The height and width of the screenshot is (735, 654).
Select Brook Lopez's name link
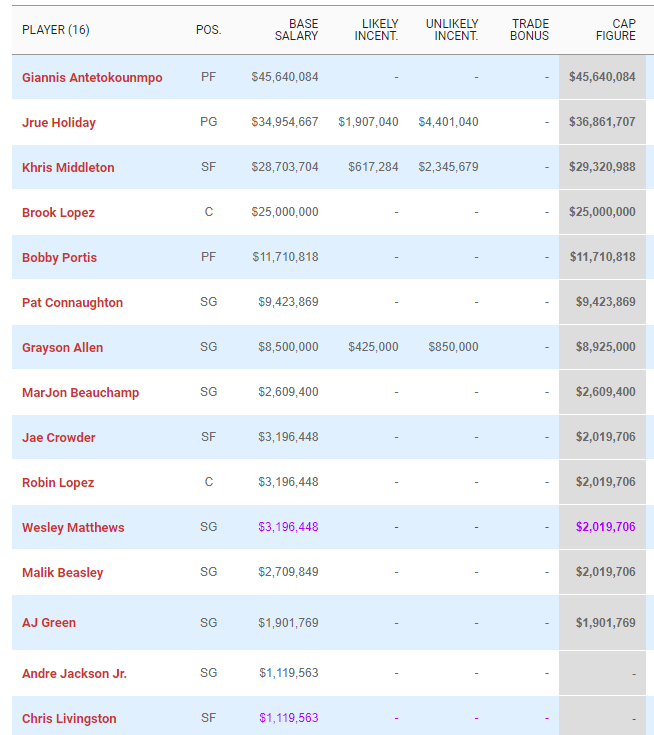coord(58,212)
